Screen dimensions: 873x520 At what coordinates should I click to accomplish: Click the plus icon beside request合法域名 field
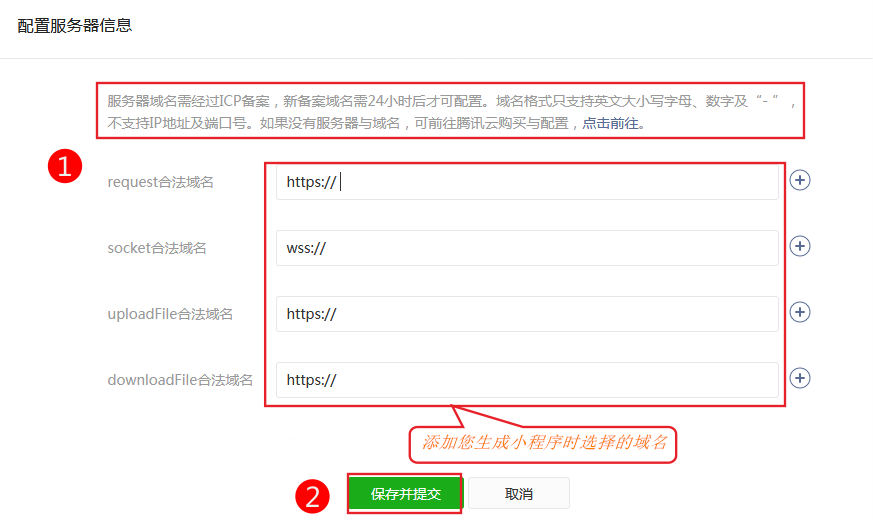(800, 180)
